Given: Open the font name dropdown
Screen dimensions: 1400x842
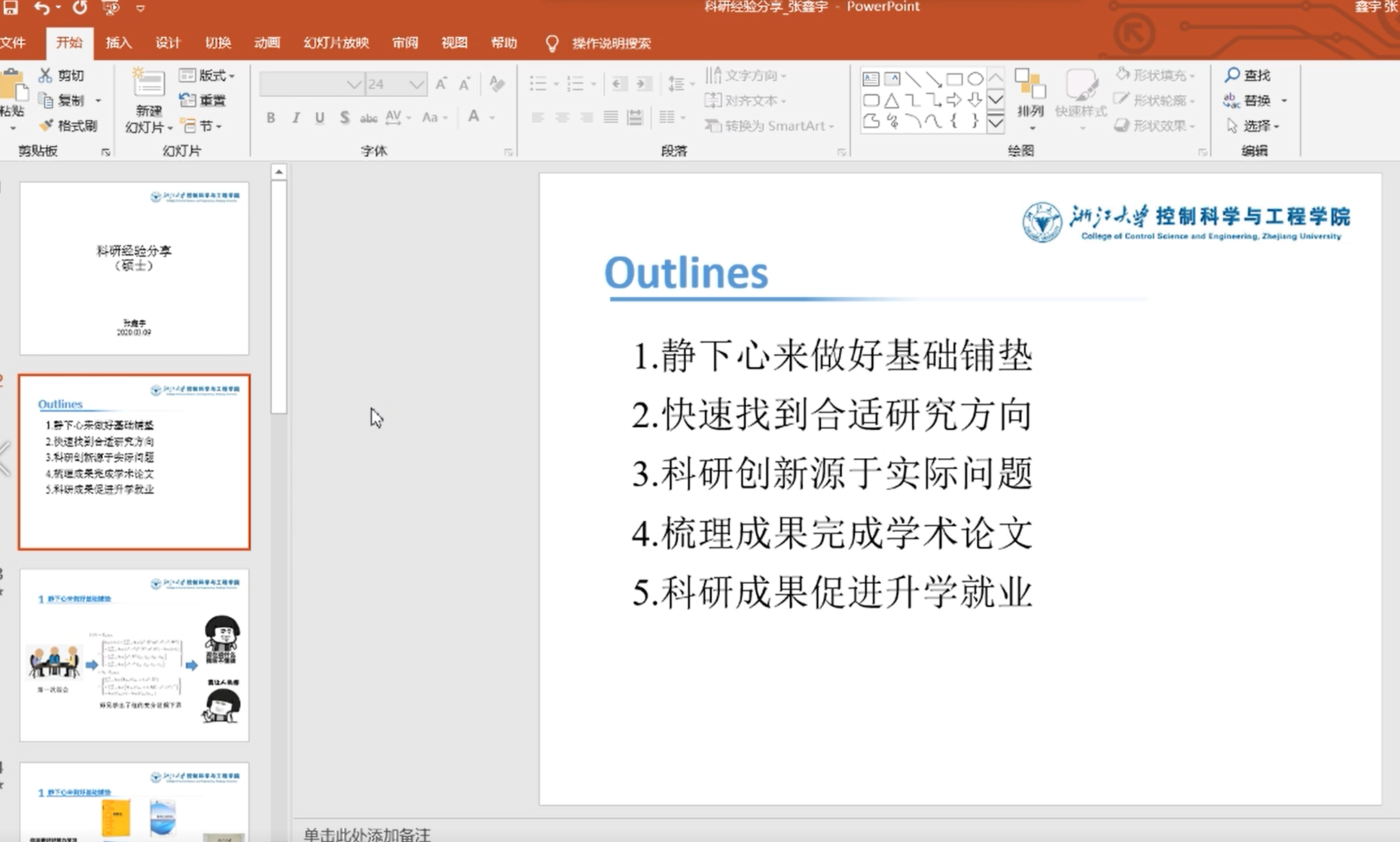Looking at the screenshot, I should click(x=354, y=85).
